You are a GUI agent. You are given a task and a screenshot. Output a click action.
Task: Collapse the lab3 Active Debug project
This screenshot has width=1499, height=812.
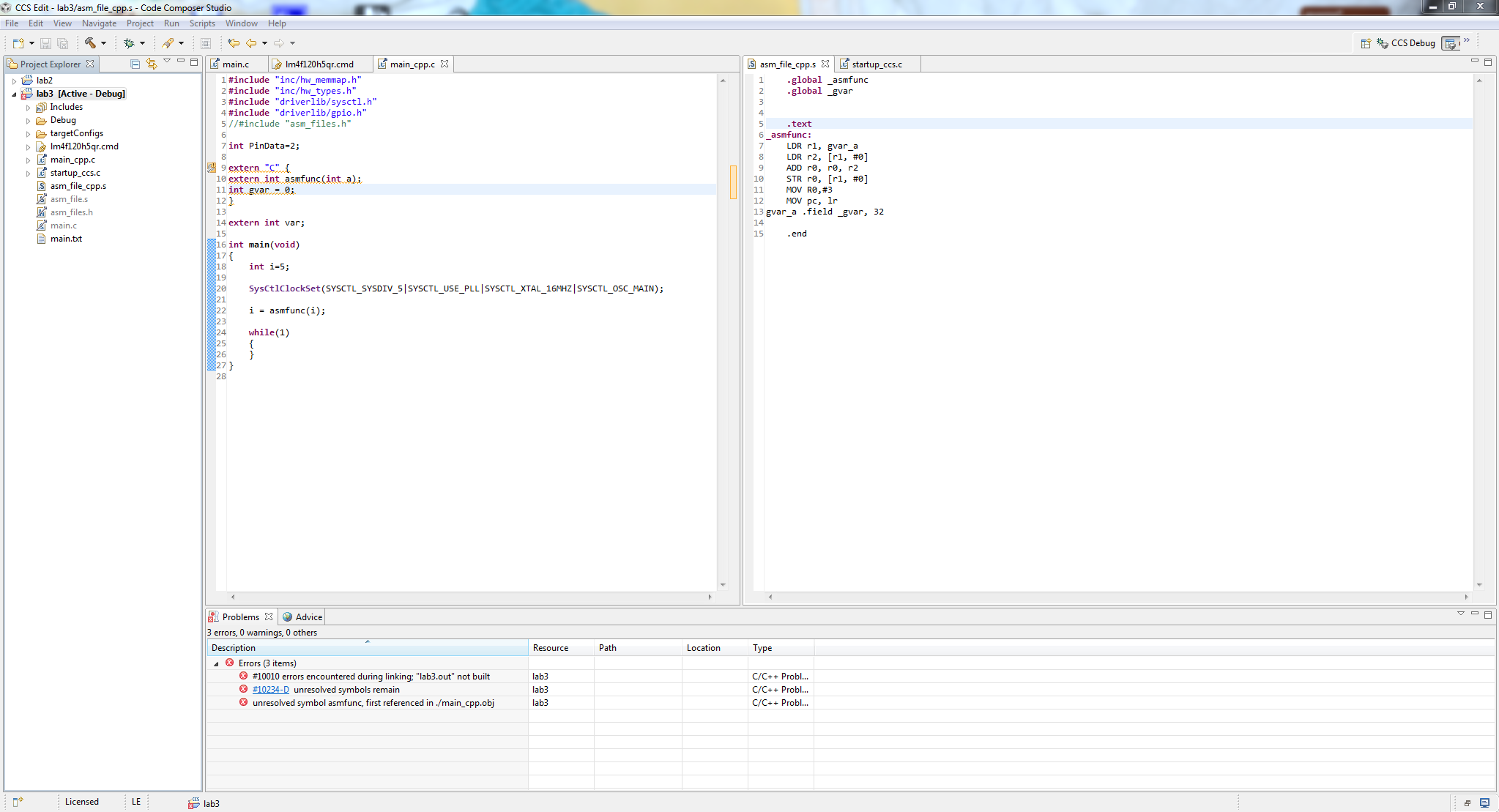click(14, 94)
